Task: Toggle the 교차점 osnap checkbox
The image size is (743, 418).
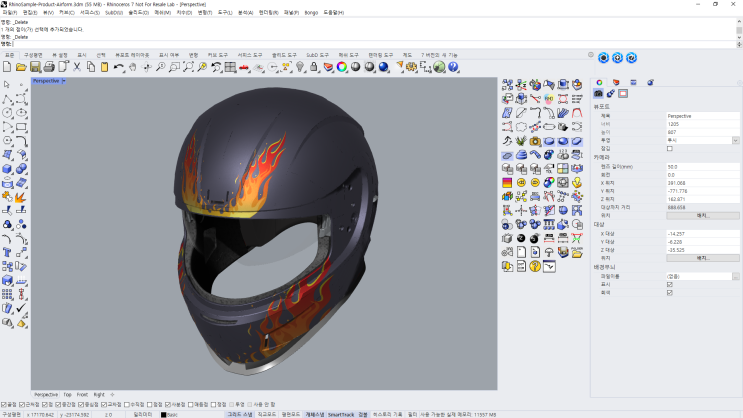Action: pyautogui.click(x=104, y=405)
